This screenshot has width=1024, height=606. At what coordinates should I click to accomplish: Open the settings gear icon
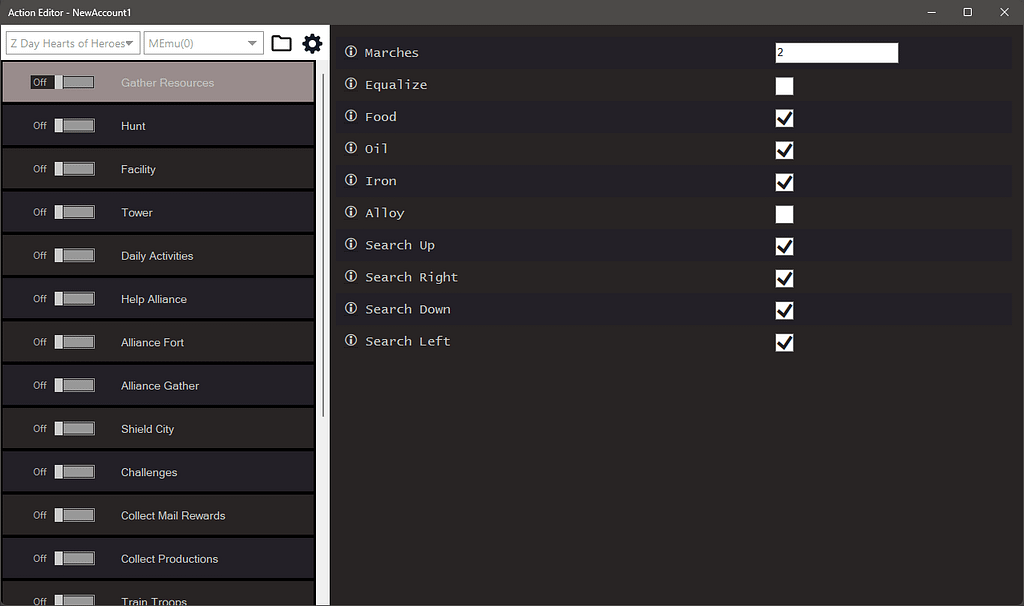tap(312, 43)
